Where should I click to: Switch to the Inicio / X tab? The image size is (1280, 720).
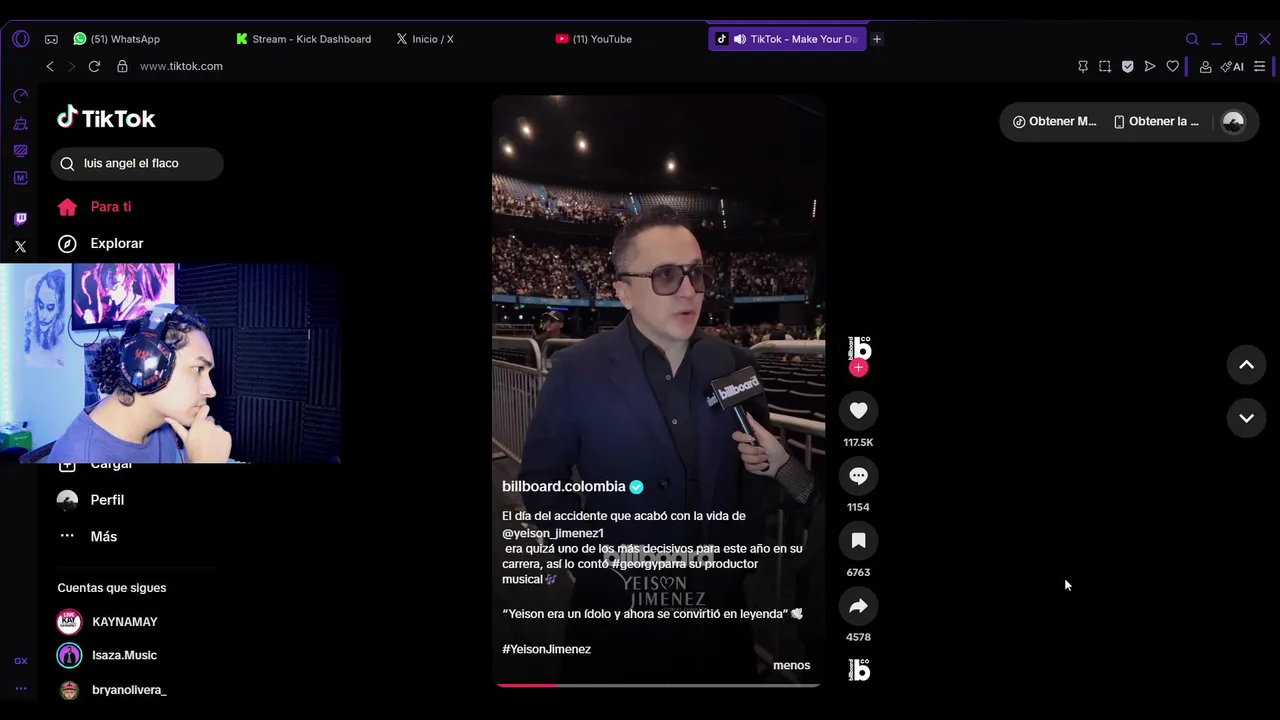425,39
